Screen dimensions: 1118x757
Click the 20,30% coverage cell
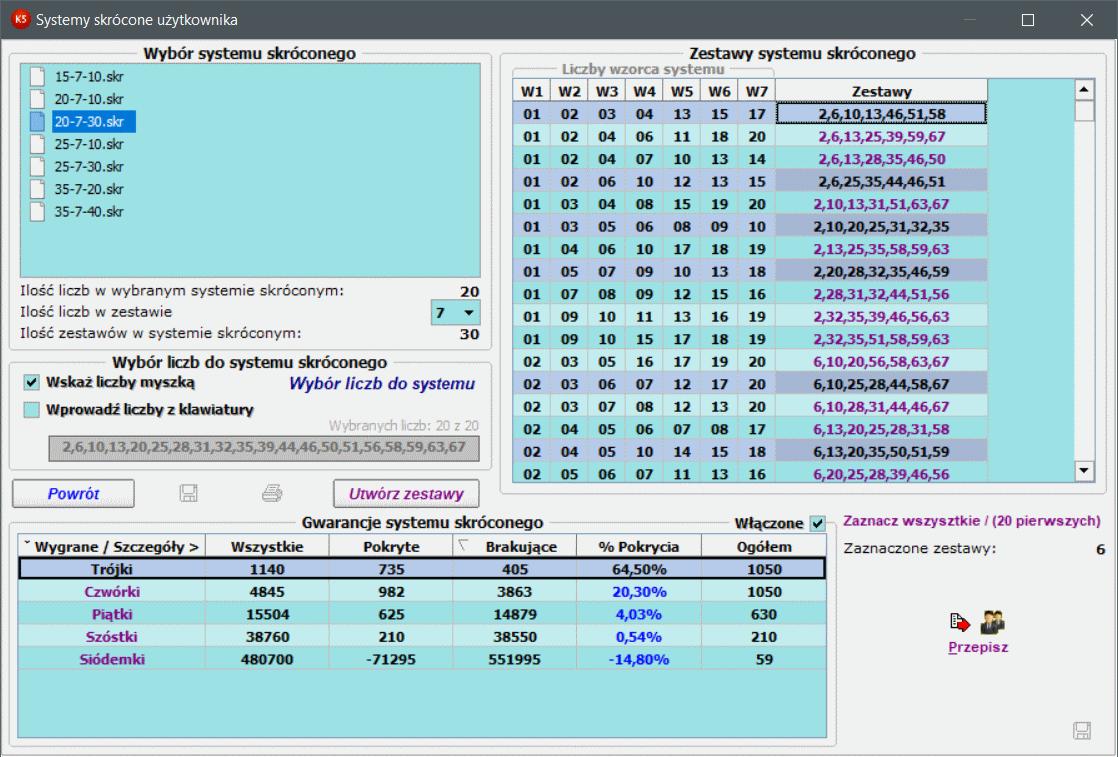(639, 592)
